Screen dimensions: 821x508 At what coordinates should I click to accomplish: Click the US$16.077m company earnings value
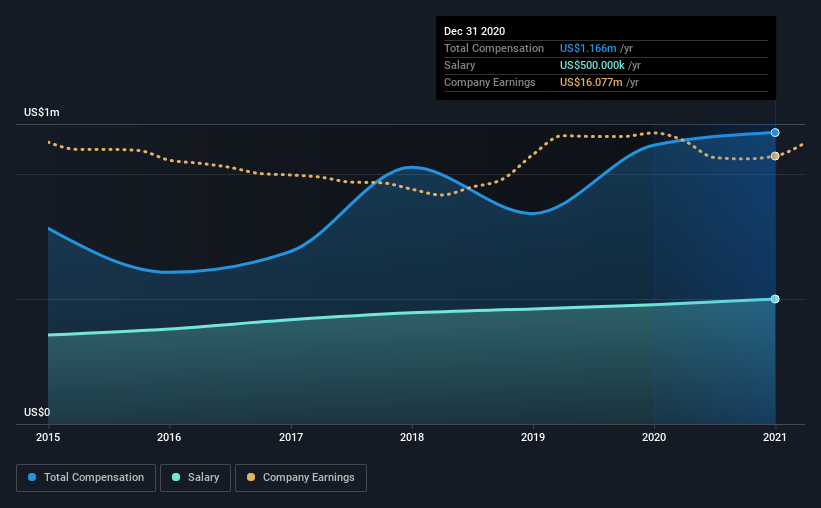[591, 82]
